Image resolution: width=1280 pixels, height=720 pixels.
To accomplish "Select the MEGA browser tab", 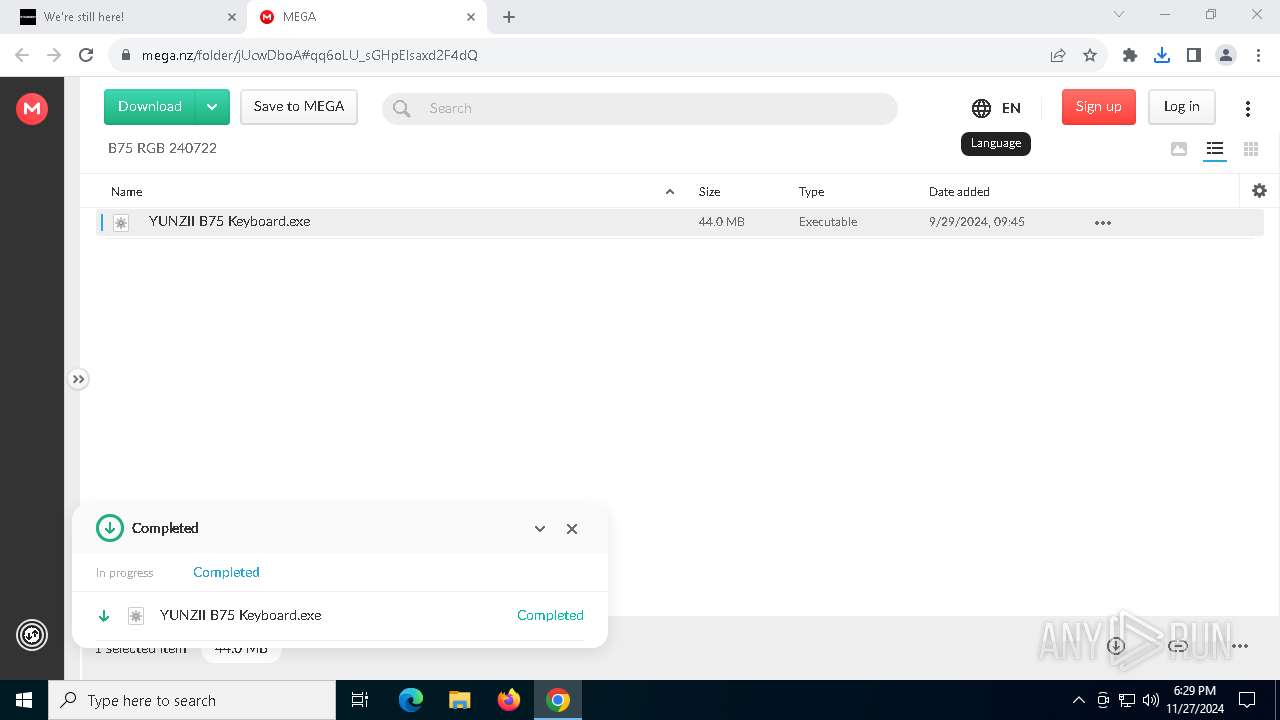I will click(365, 17).
